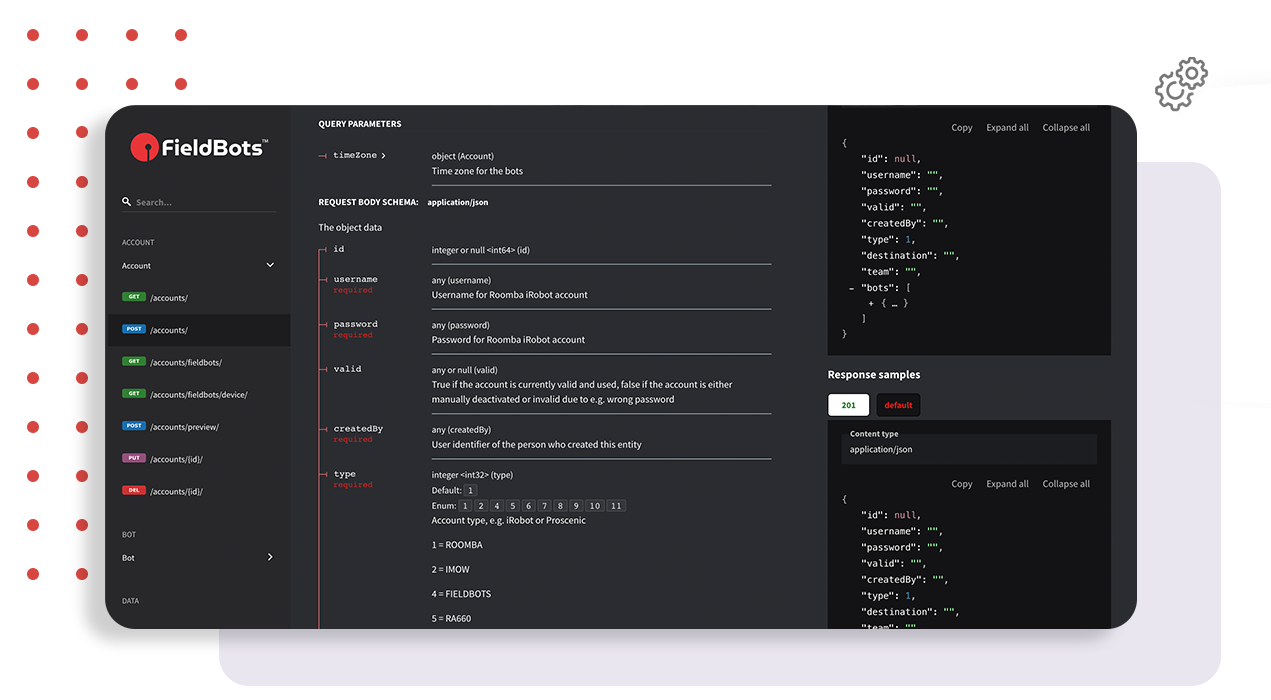The height and width of the screenshot is (700, 1271).
Task: Click Copy in the request body sample
Action: coord(961,127)
